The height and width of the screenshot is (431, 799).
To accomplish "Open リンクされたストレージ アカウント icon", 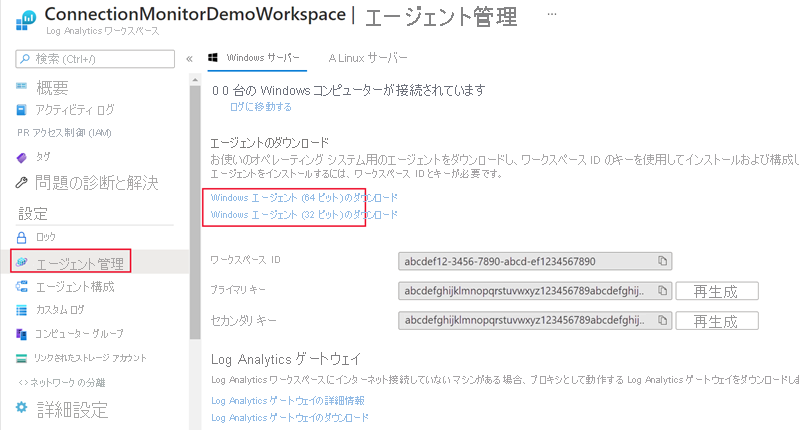I will (x=21, y=358).
